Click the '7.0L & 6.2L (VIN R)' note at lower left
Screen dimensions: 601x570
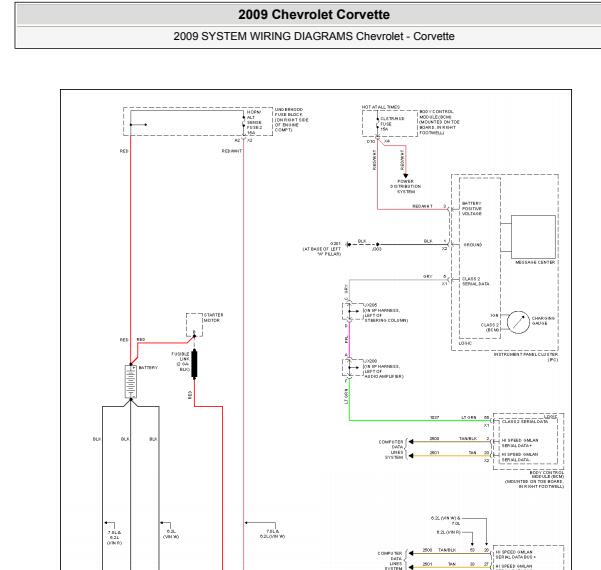pos(114,538)
